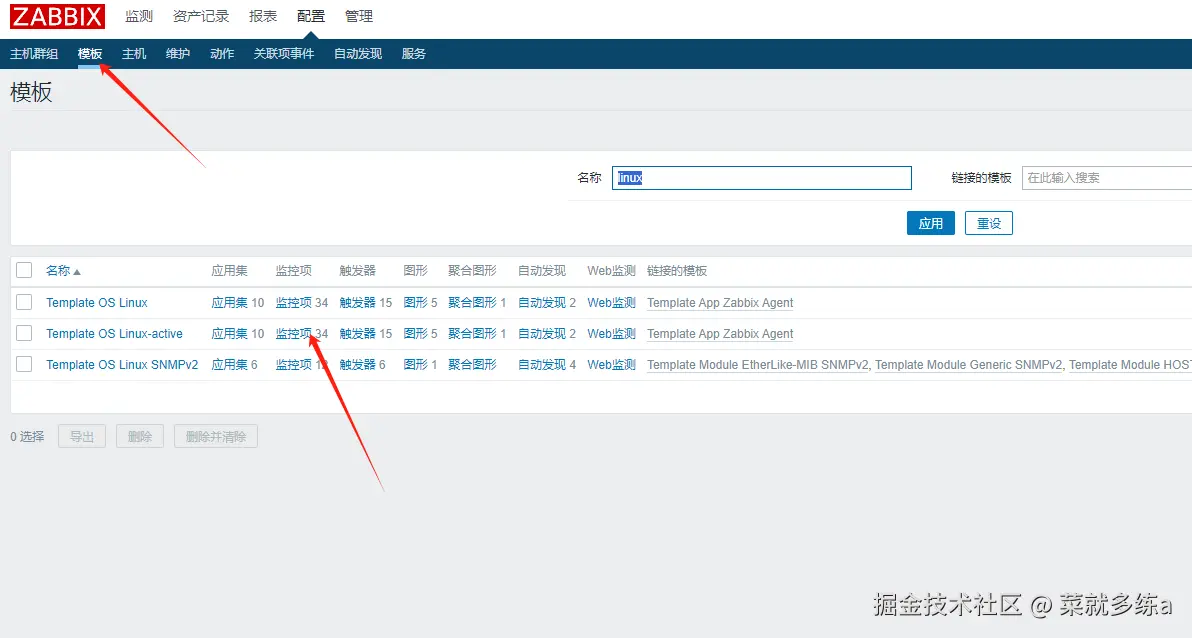Open the Template OS Linux-active template

[114, 334]
